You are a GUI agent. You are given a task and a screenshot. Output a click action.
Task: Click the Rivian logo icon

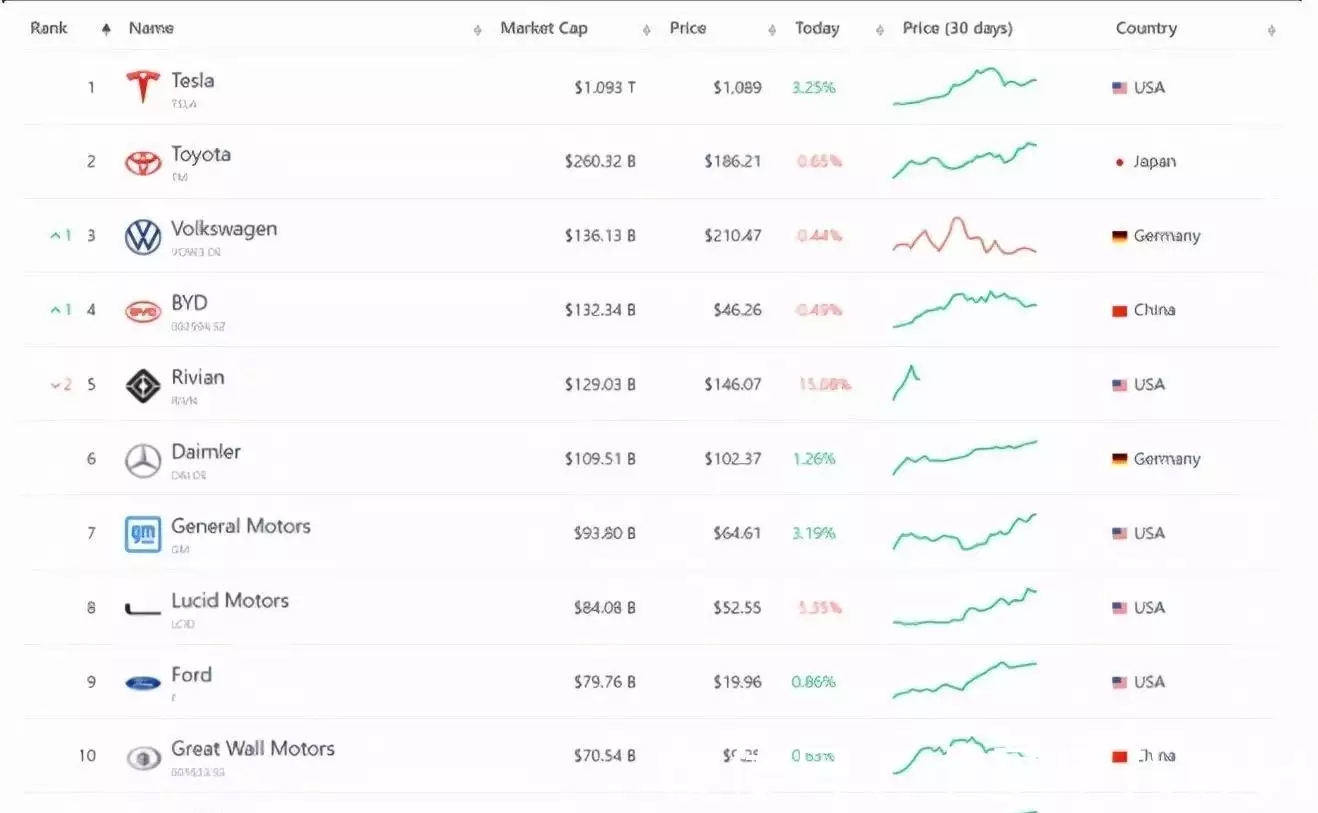tap(143, 386)
